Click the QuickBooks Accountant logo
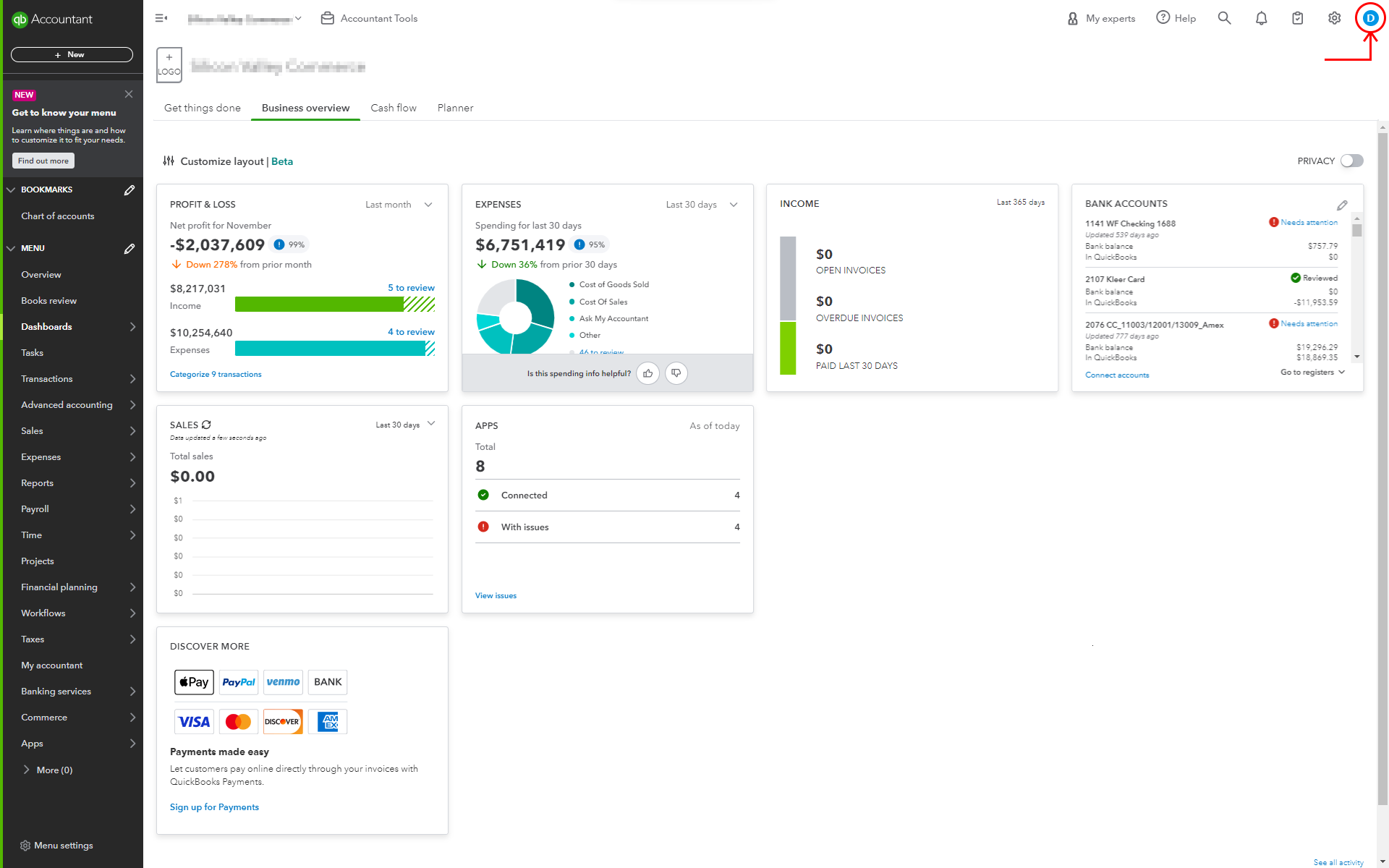Viewport: 1389px width, 868px height. [53, 20]
